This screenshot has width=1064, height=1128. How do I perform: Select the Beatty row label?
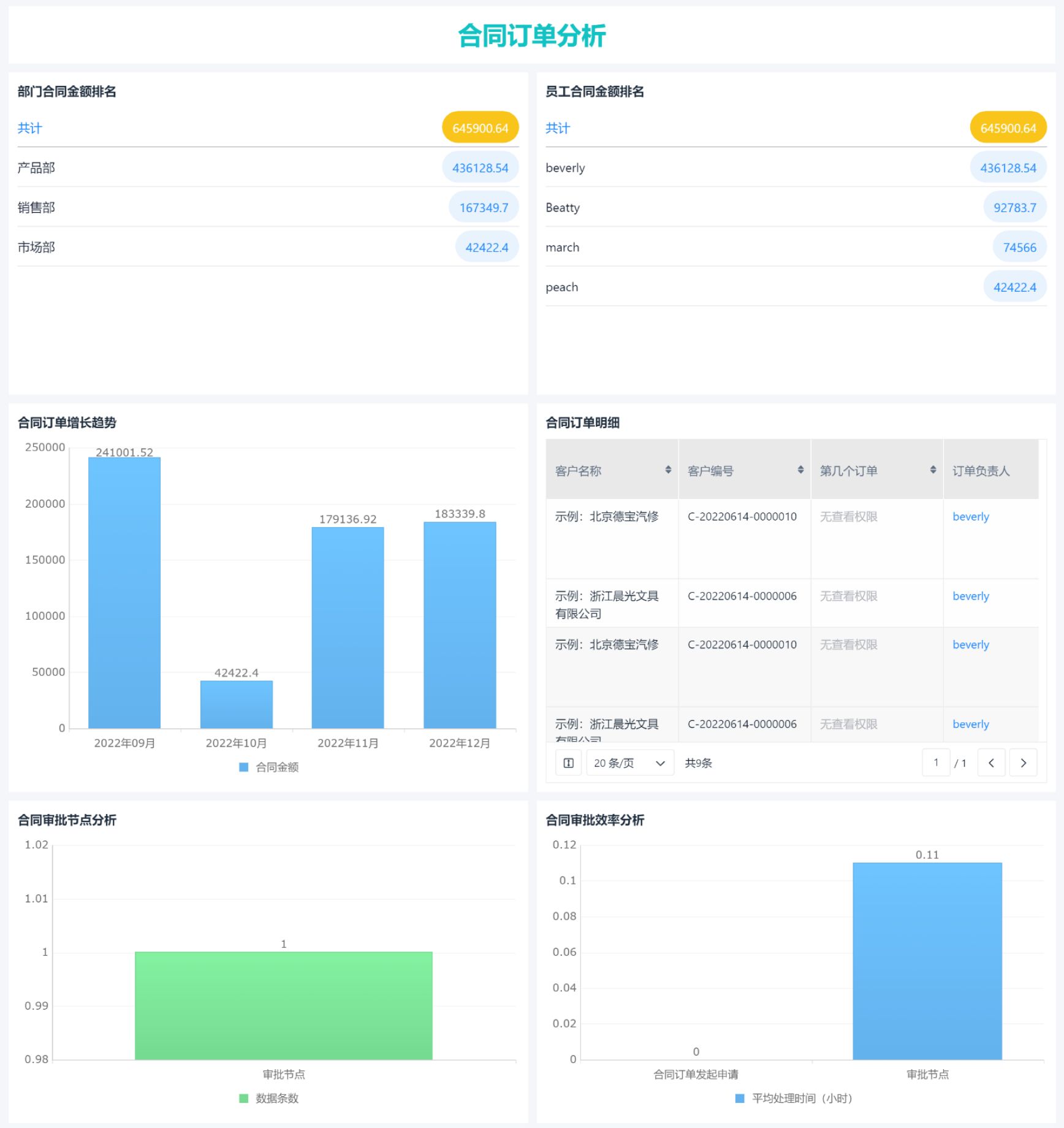click(563, 207)
